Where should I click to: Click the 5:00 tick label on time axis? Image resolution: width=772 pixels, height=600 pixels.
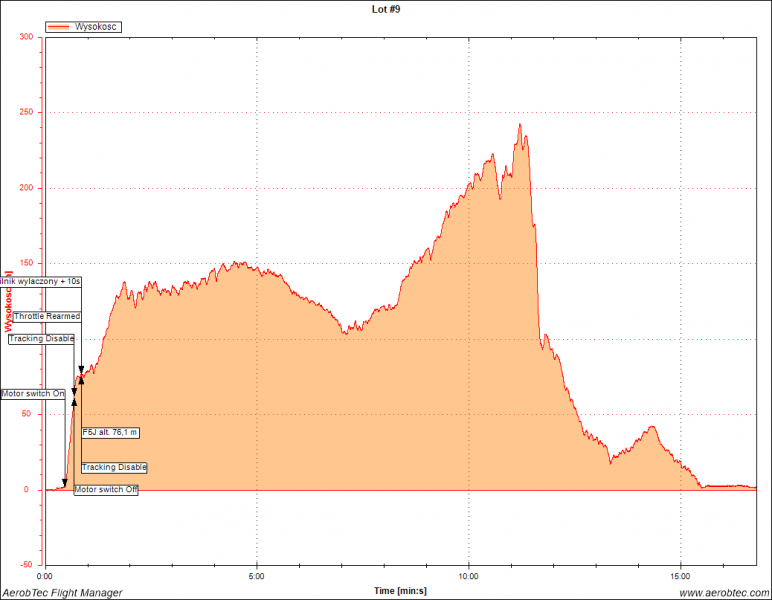[x=257, y=577]
